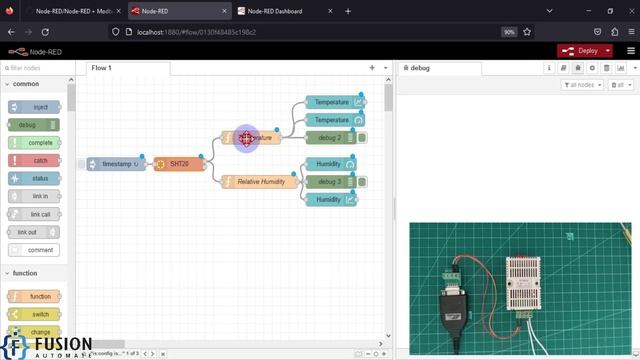
Task: Select the Humidity chart dashboard node
Action: [331, 200]
